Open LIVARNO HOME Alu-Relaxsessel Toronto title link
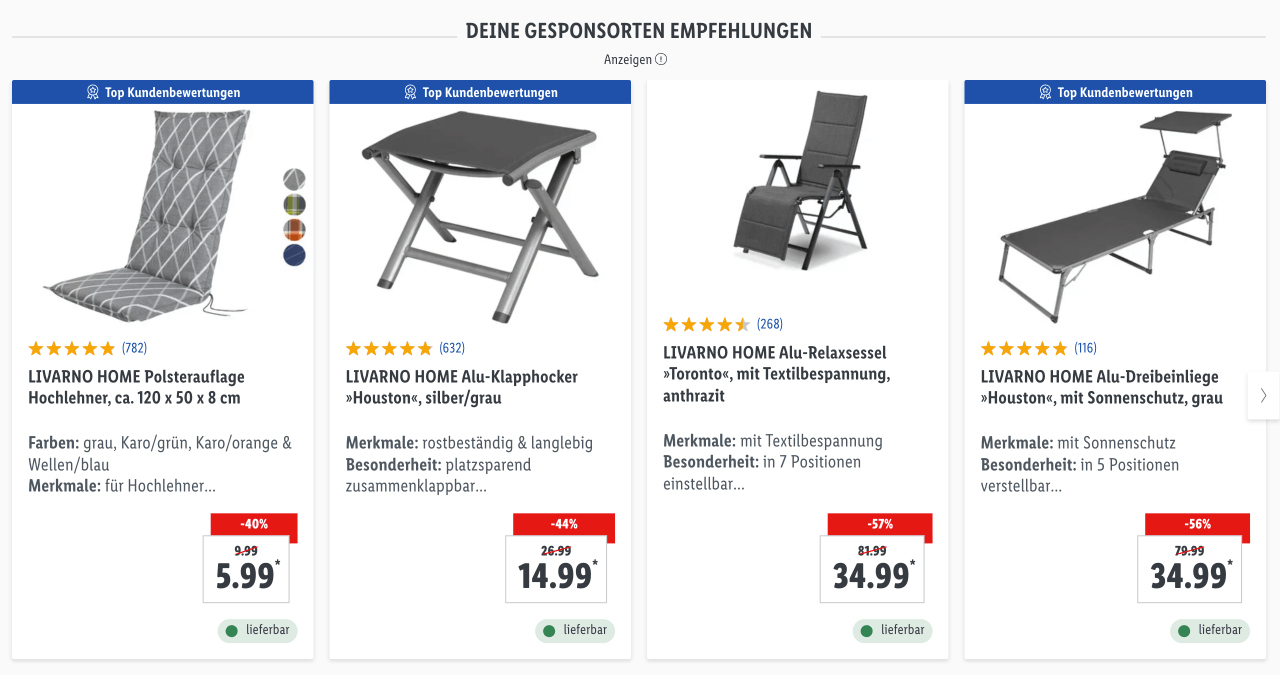The height and width of the screenshot is (675, 1280). pyautogui.click(x=777, y=374)
